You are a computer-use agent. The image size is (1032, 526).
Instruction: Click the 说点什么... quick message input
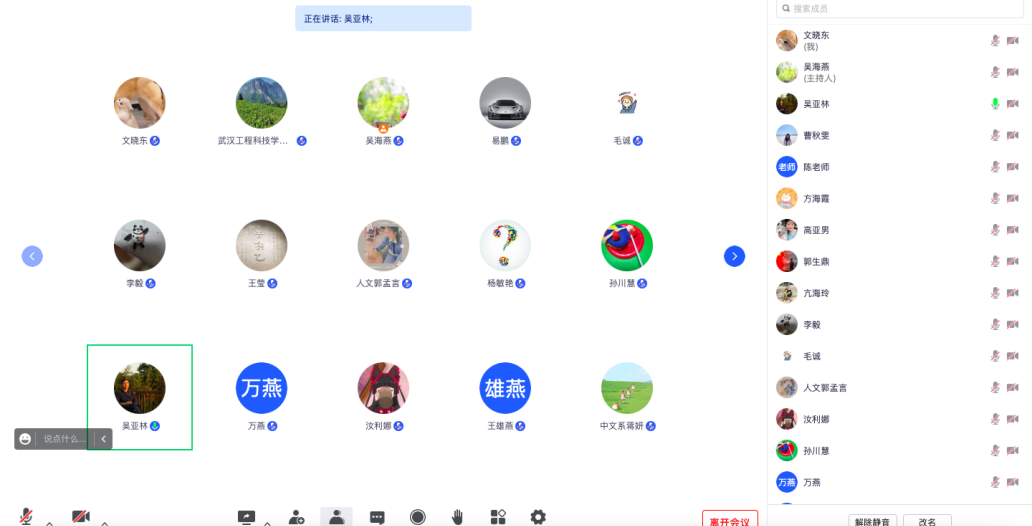pyautogui.click(x=65, y=439)
